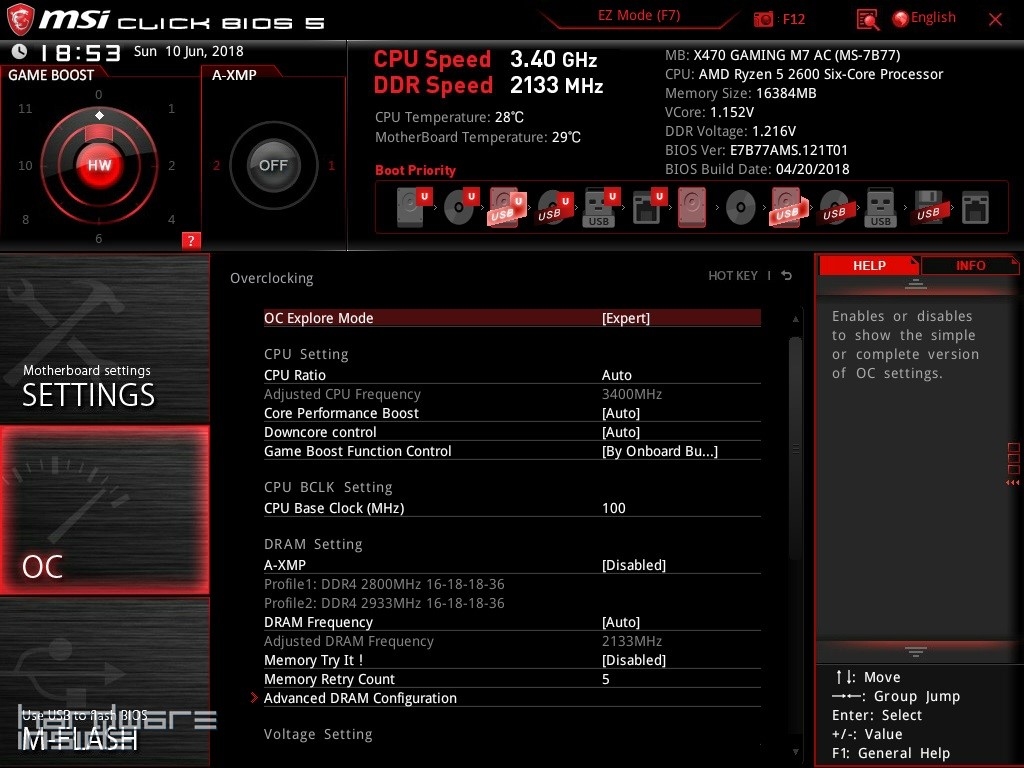Click Profile1: DDR4 2800MHz 16-18-18-36 text
The height and width of the screenshot is (768, 1024).
pos(384,584)
